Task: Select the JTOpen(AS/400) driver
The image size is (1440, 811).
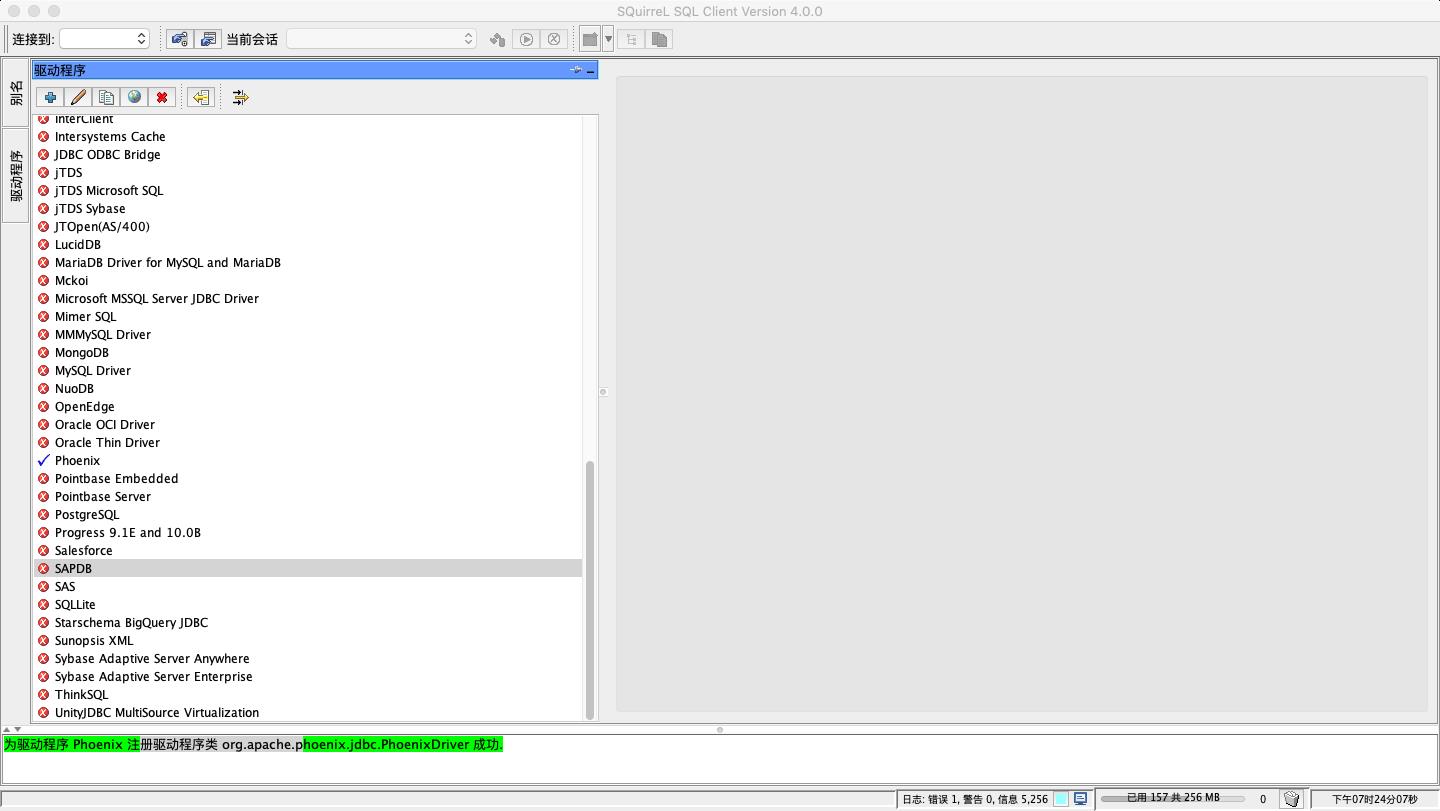Action: click(x=308, y=226)
